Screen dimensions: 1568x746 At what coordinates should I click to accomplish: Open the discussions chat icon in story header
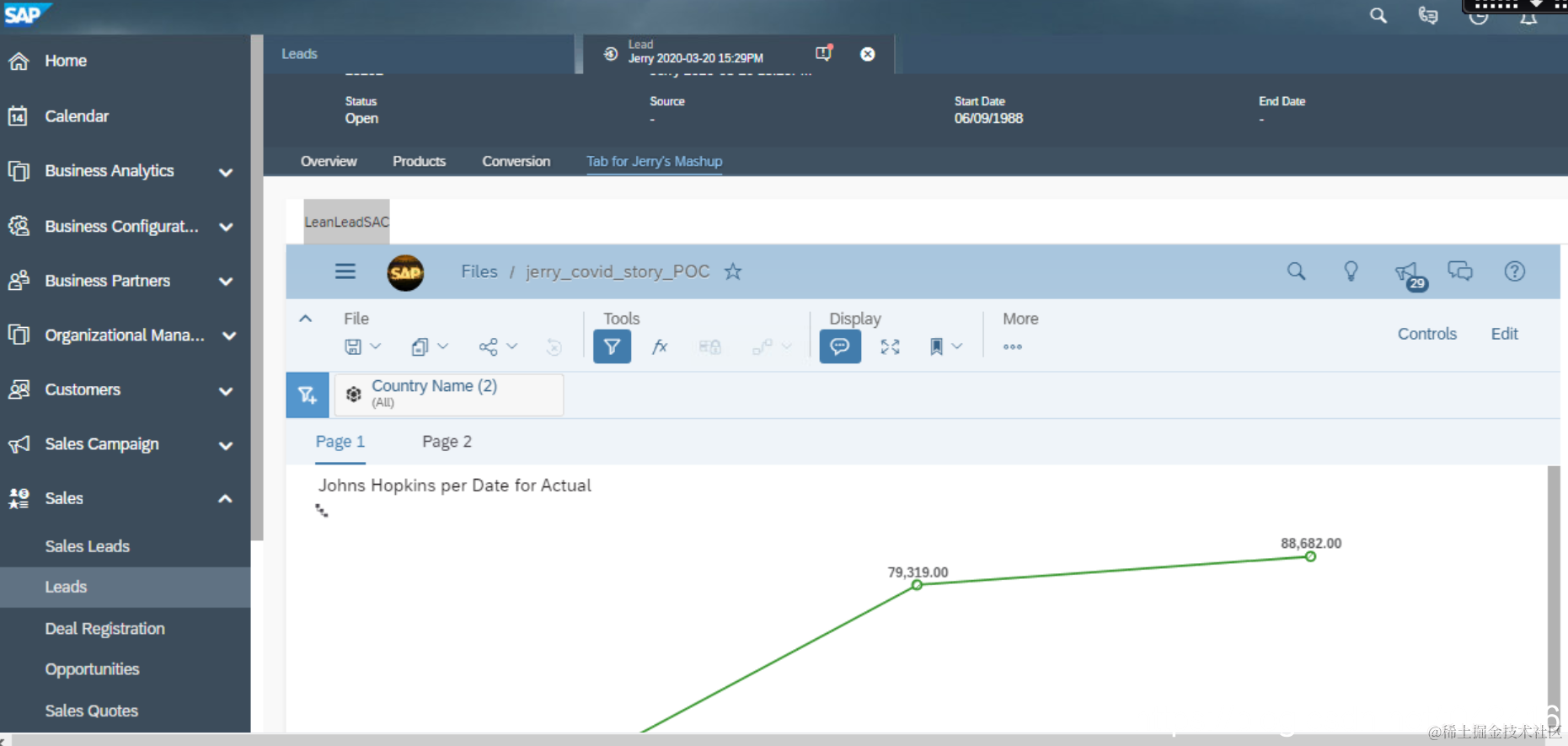(x=1460, y=271)
